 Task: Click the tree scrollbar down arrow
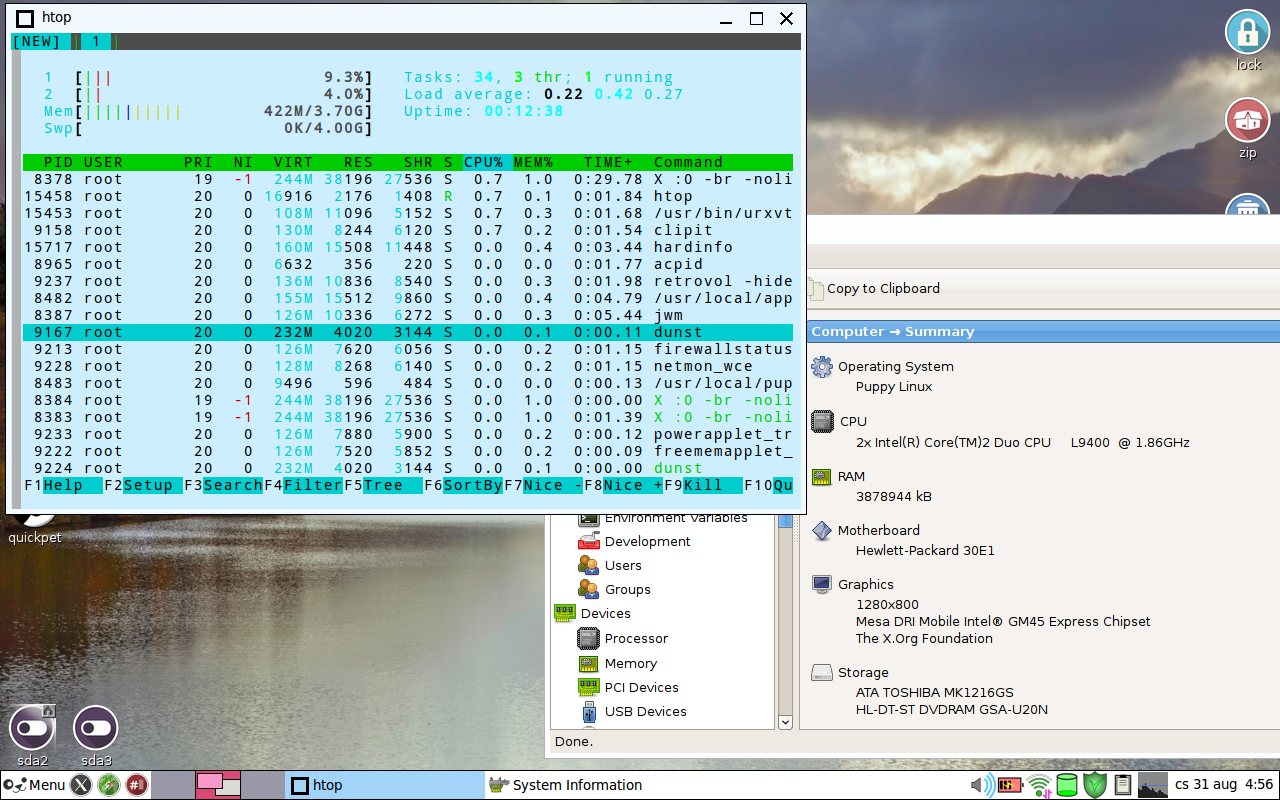coord(785,722)
